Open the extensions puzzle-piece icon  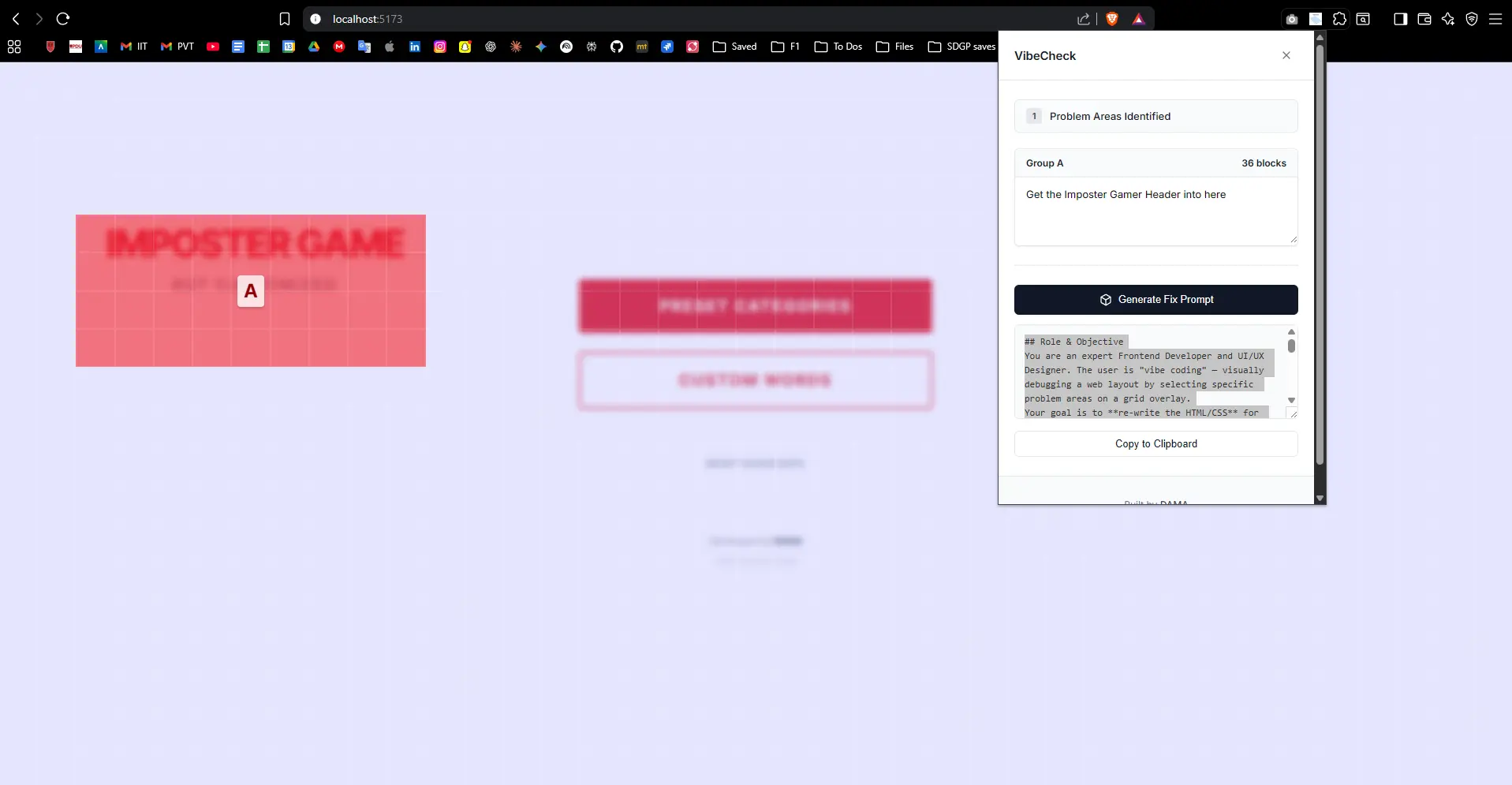1339,19
